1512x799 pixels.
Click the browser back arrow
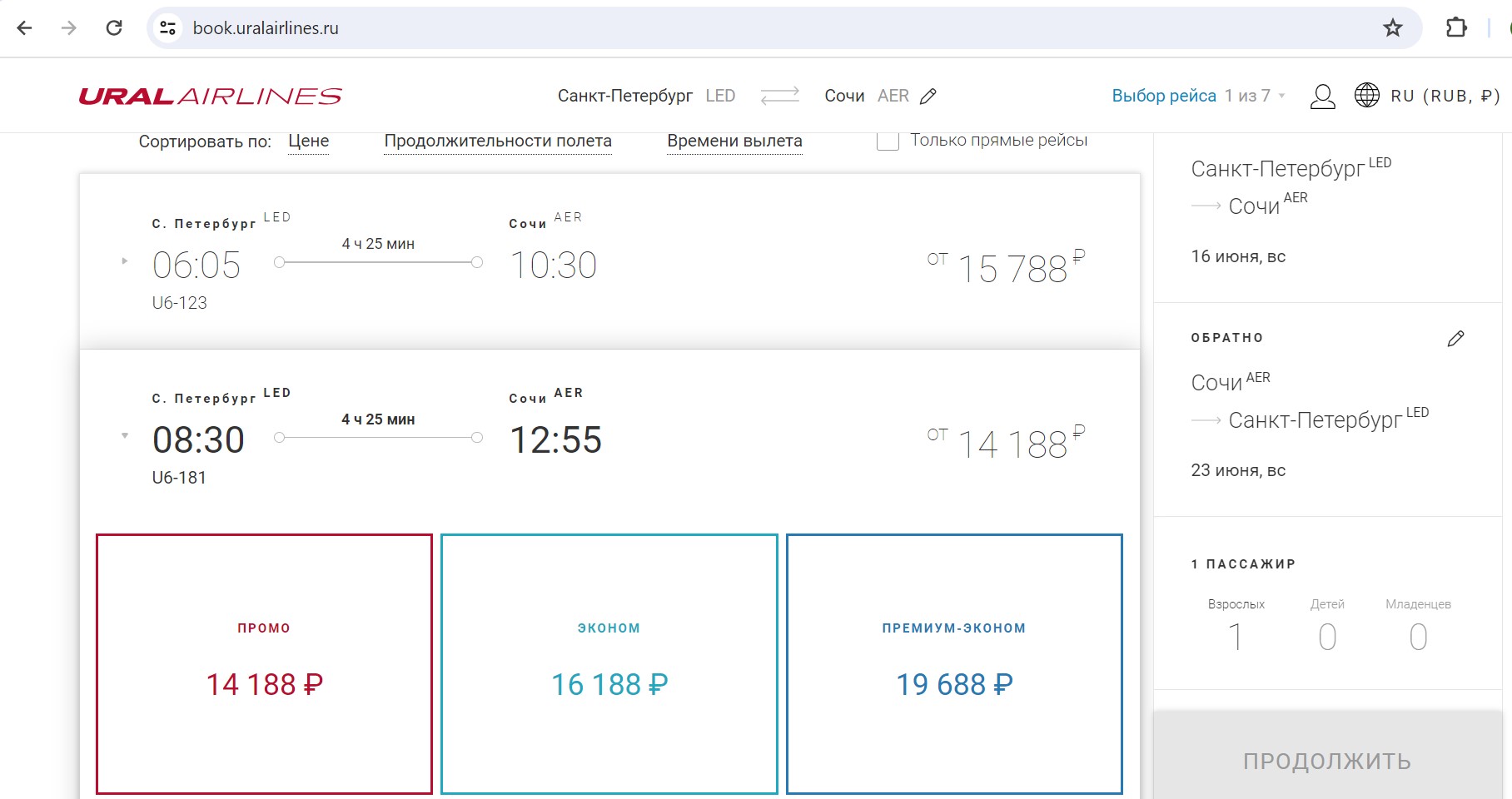[x=25, y=27]
